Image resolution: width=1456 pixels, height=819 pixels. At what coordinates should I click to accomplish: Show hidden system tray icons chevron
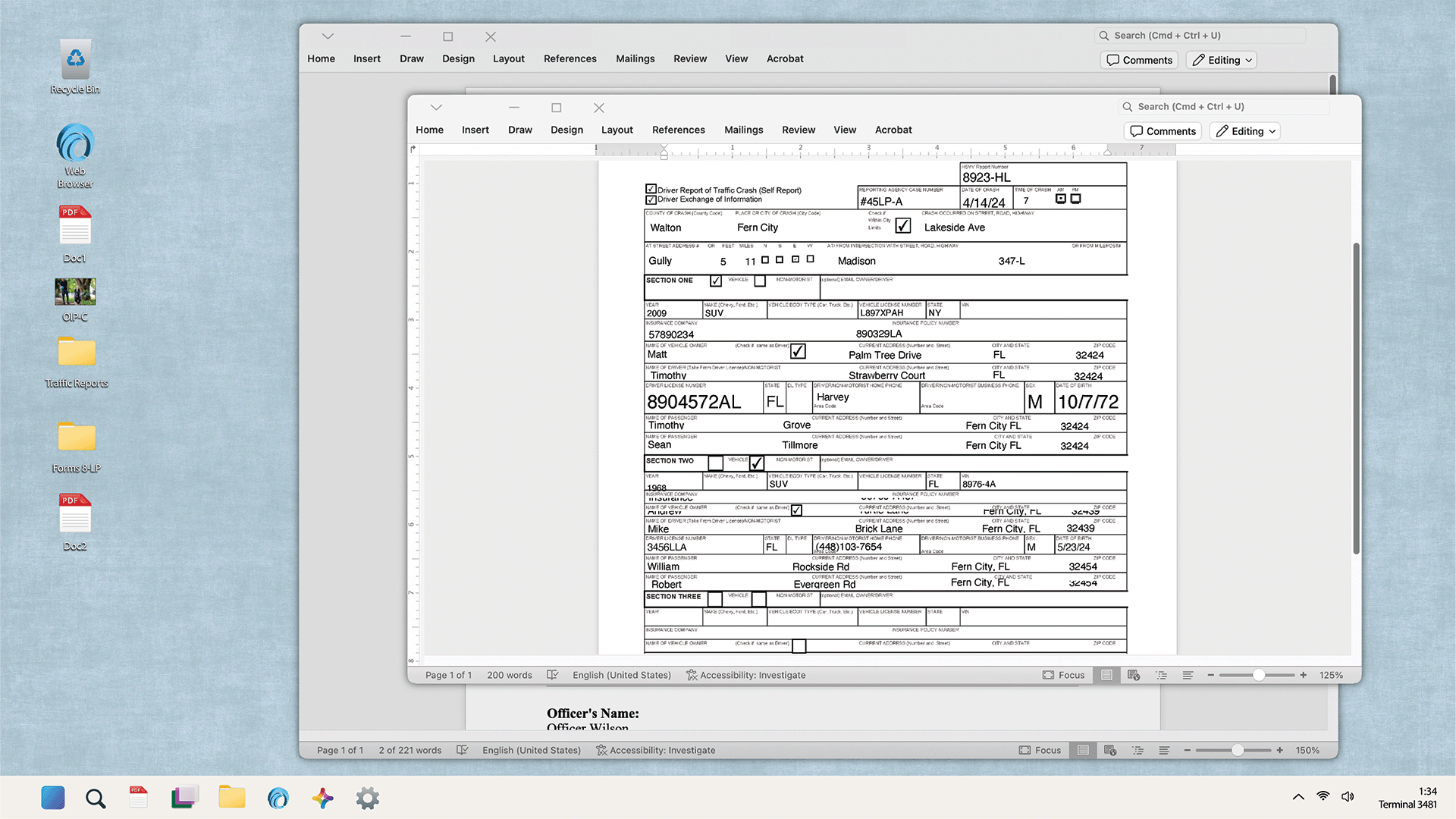pos(1298,796)
